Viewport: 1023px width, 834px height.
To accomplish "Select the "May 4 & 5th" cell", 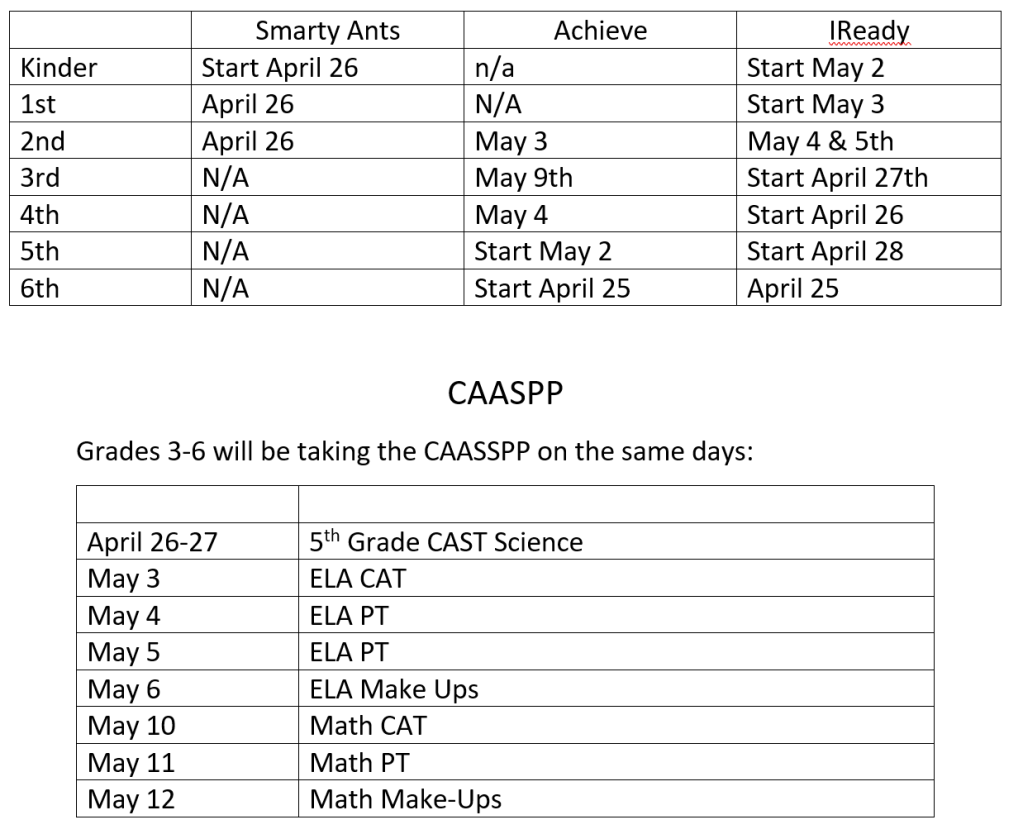I will 820,142.
